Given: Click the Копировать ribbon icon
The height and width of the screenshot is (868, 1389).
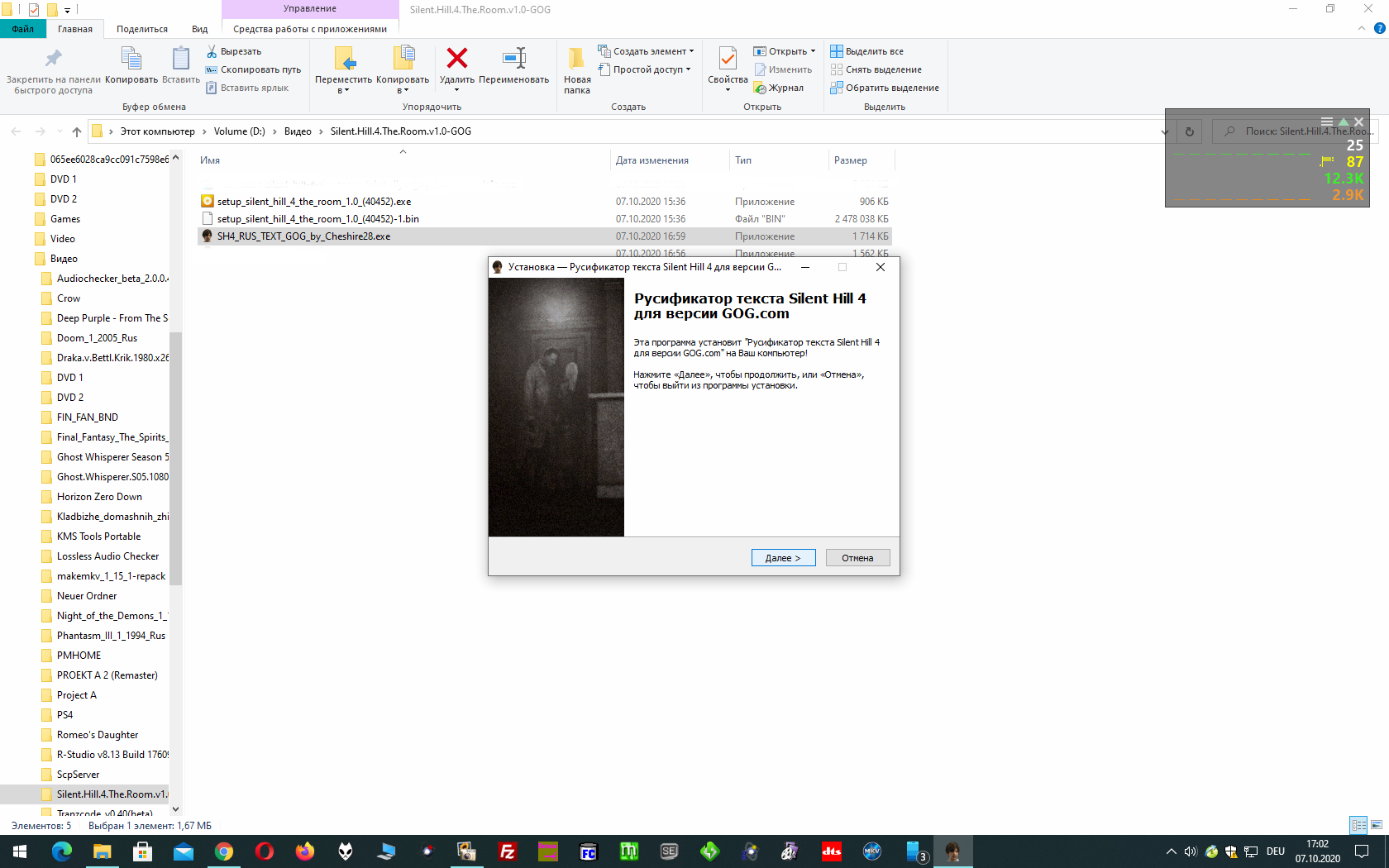Looking at the screenshot, I should pyautogui.click(x=131, y=59).
